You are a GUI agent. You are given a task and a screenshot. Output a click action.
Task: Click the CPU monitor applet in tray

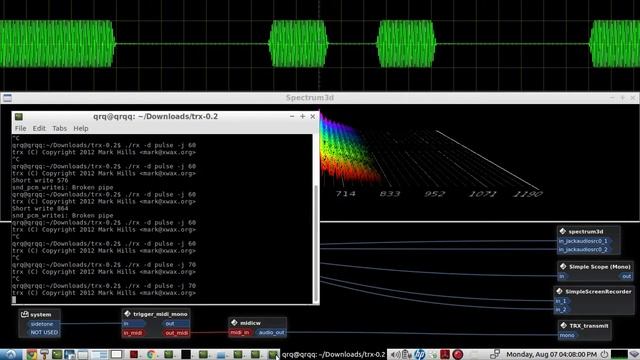pos(619,354)
